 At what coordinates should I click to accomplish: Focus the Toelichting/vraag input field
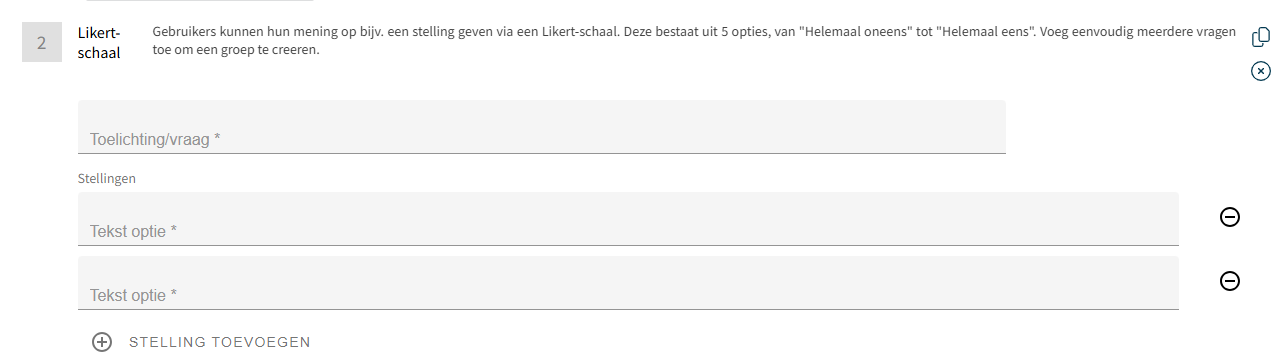[x=542, y=127]
